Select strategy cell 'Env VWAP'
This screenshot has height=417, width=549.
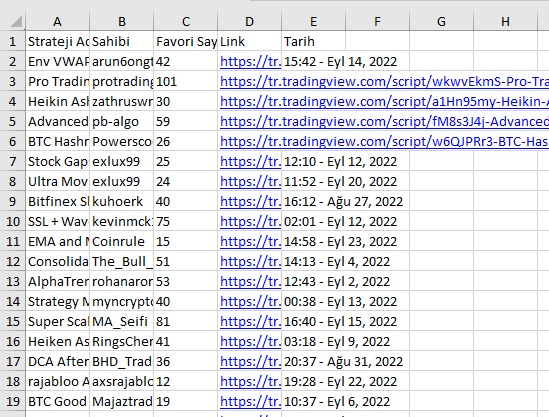[x=57, y=62]
